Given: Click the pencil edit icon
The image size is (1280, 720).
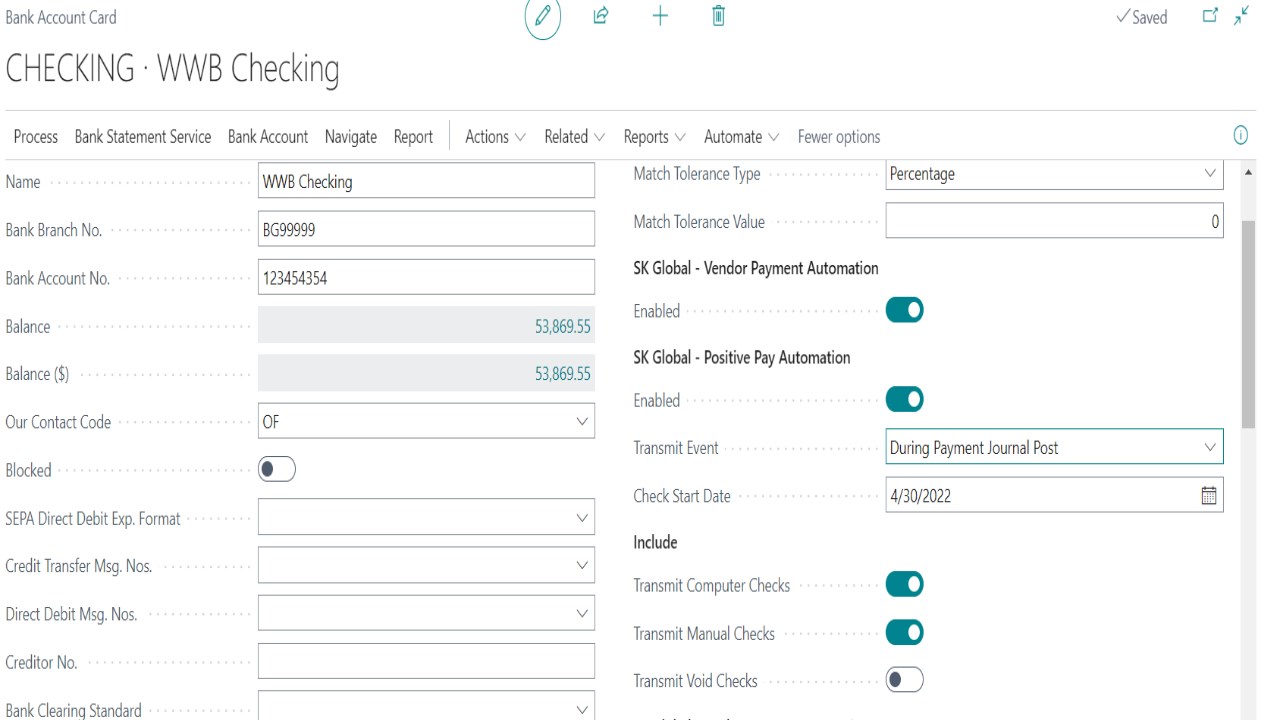Looking at the screenshot, I should (543, 17).
